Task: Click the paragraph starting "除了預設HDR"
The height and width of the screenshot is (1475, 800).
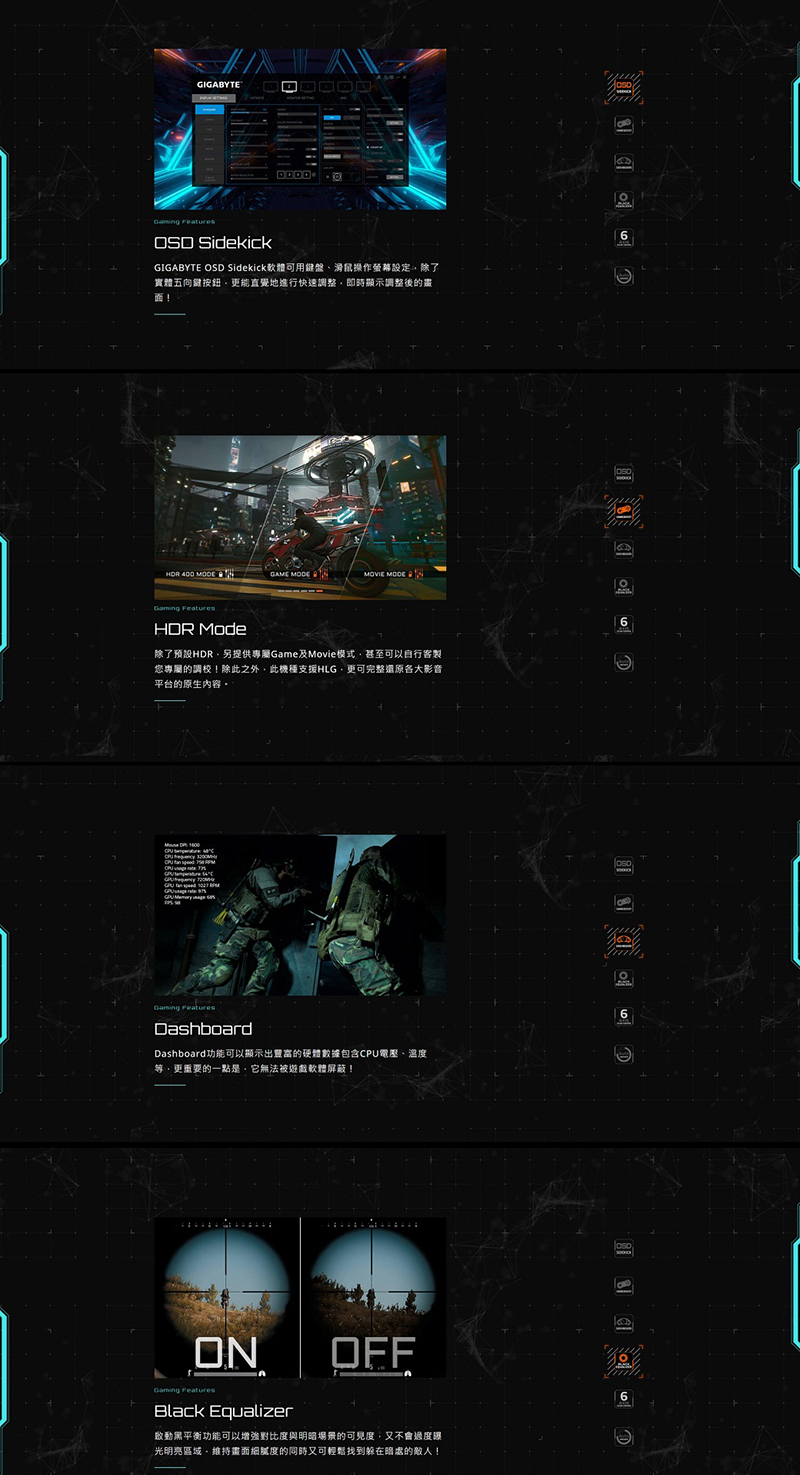Action: pos(298,669)
